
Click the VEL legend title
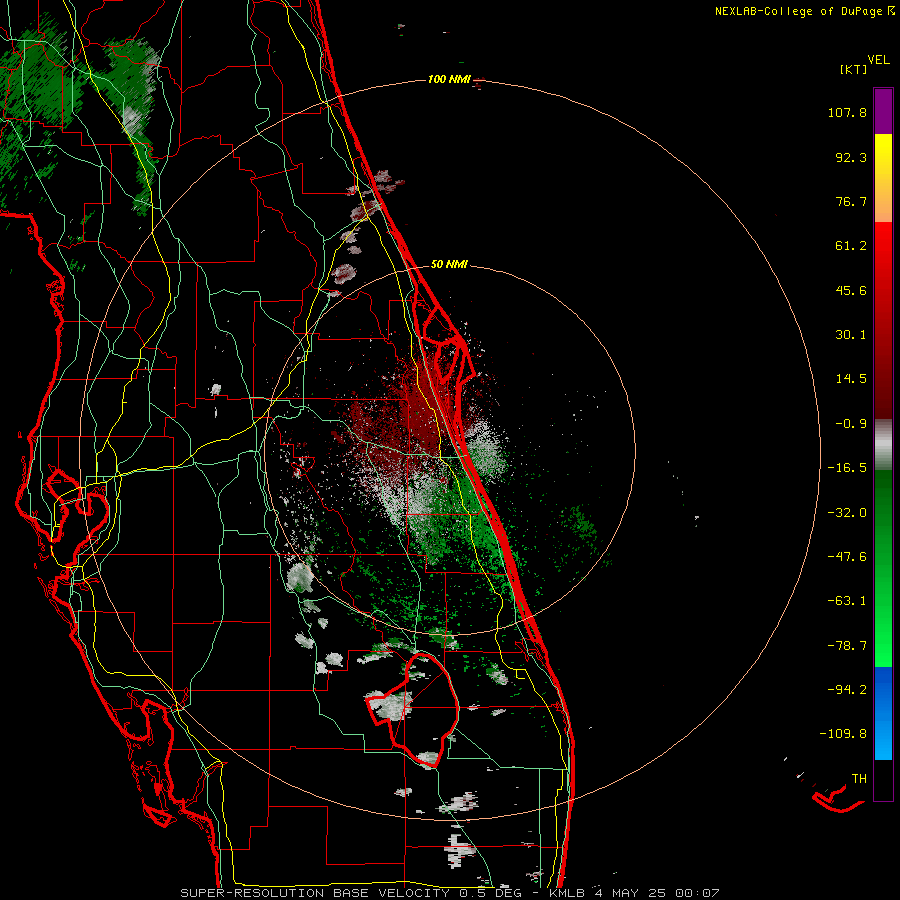pyautogui.click(x=878, y=60)
